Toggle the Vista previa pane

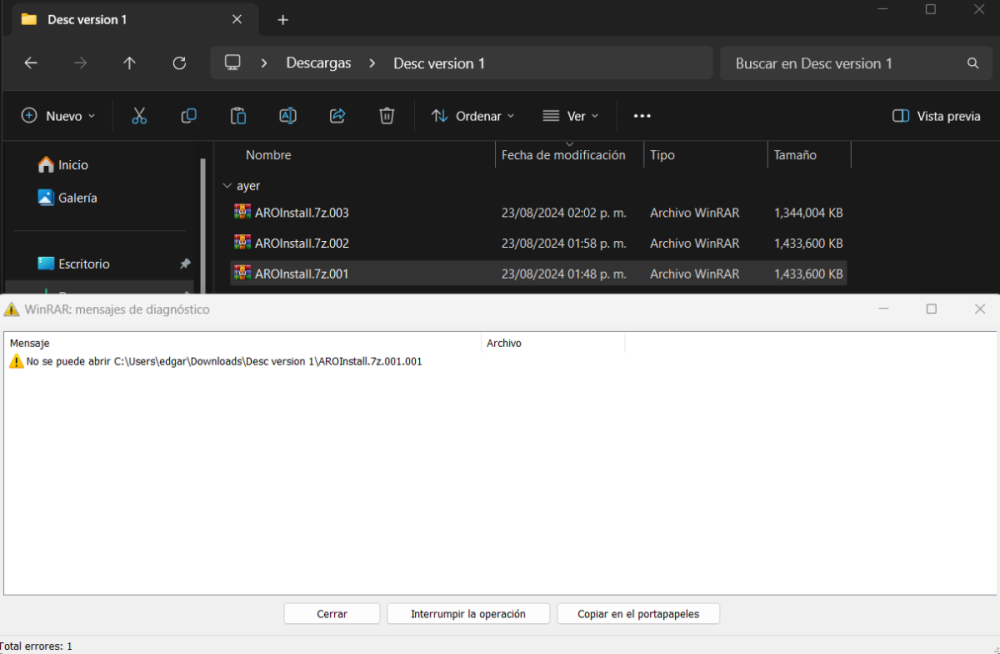pyautogui.click(x=936, y=116)
